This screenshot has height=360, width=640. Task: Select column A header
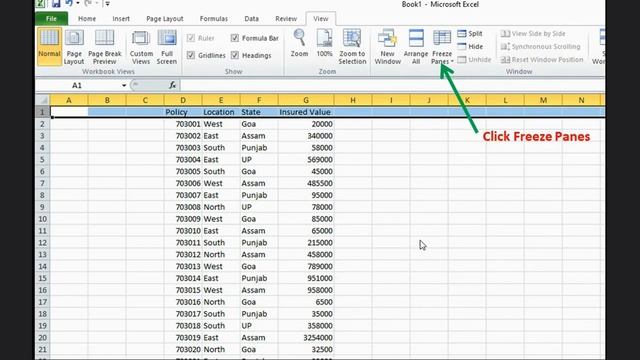tap(69, 100)
